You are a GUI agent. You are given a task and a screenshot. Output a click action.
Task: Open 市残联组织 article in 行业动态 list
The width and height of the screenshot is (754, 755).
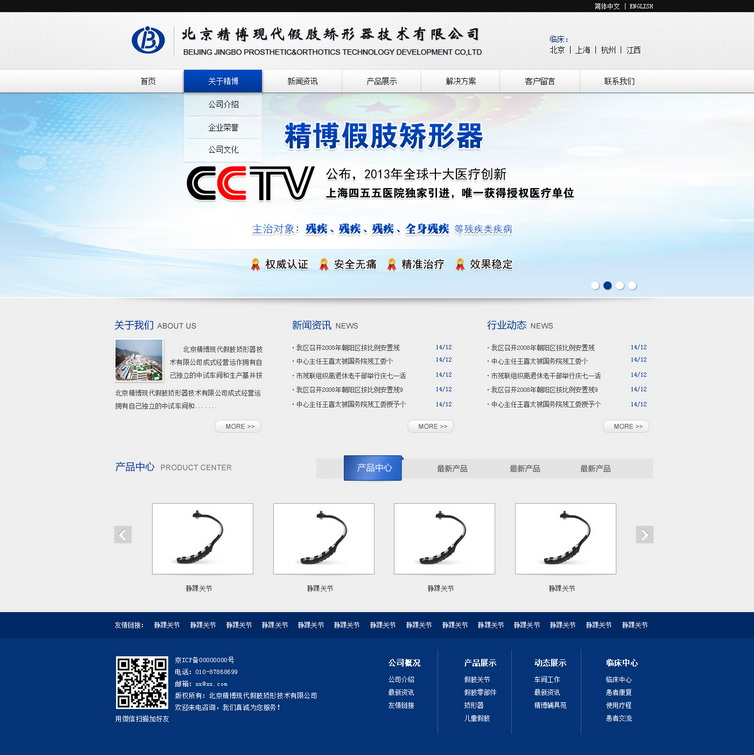click(546, 376)
